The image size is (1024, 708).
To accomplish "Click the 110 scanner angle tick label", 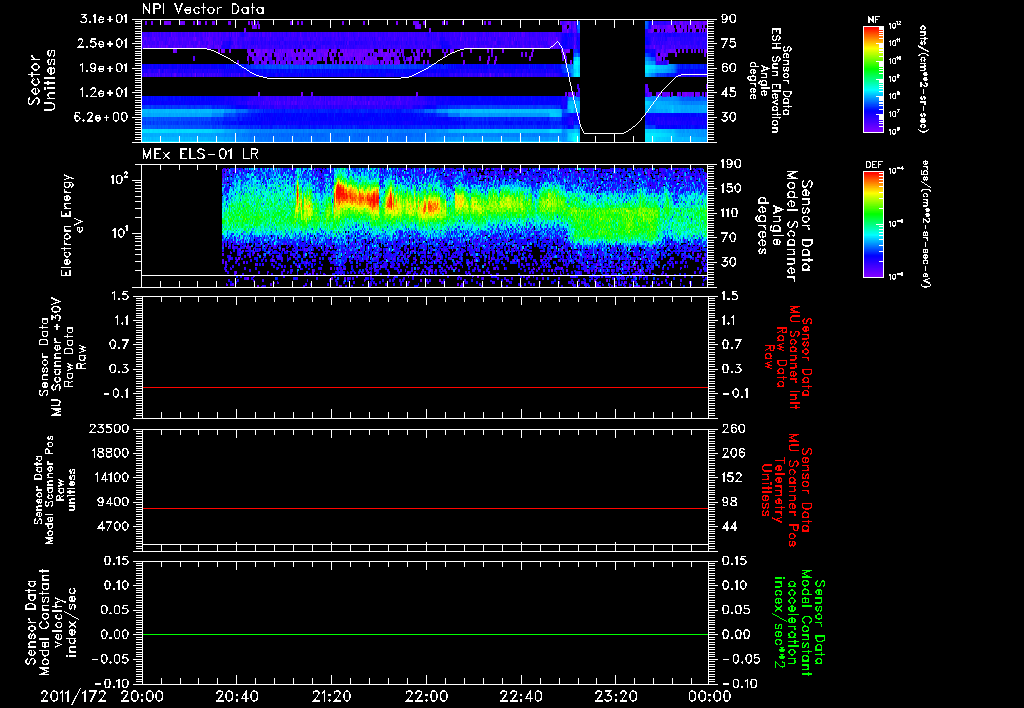I will [x=731, y=213].
